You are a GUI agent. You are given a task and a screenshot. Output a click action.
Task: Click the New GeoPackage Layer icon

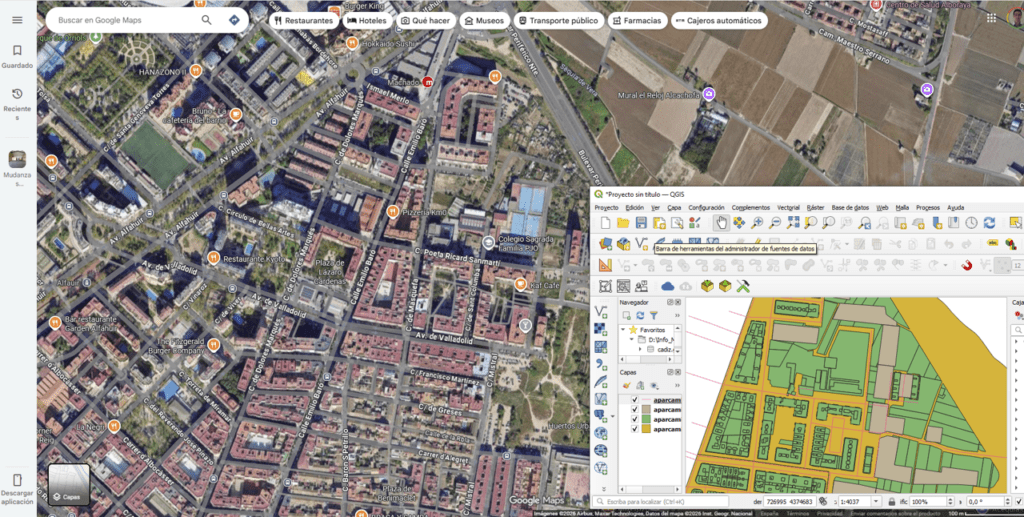(623, 244)
